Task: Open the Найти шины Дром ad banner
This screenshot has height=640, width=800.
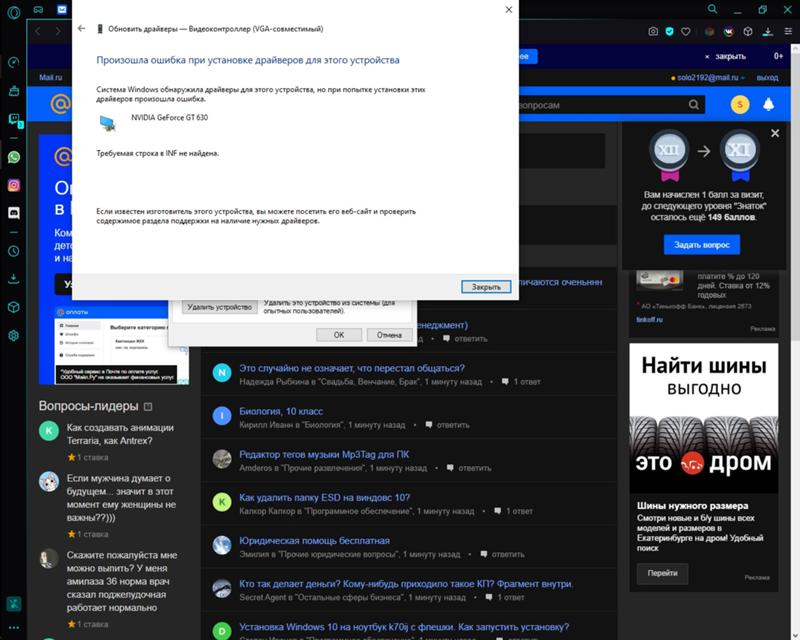Action: (704, 417)
